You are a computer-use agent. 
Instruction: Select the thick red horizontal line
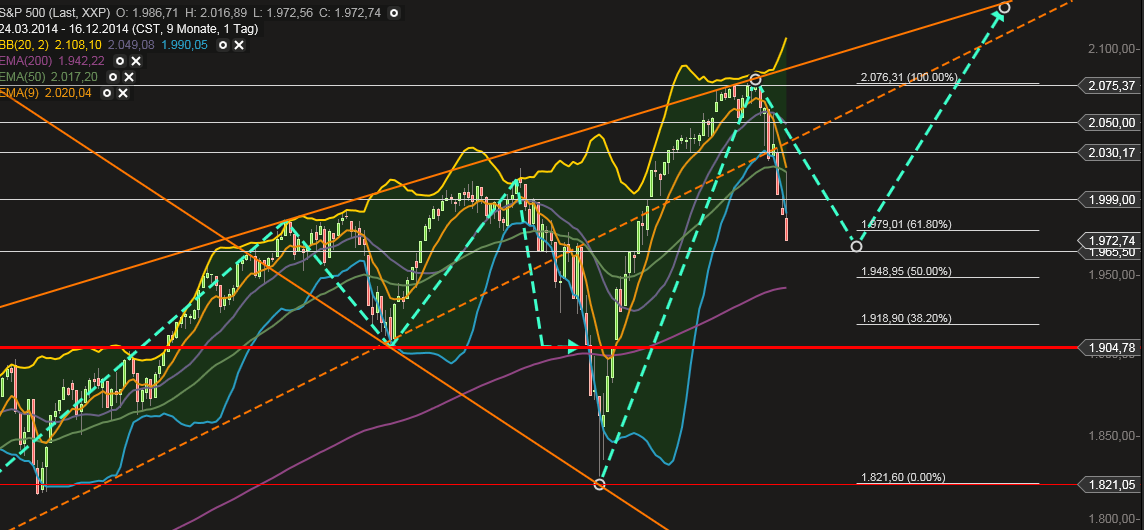click(x=538, y=347)
